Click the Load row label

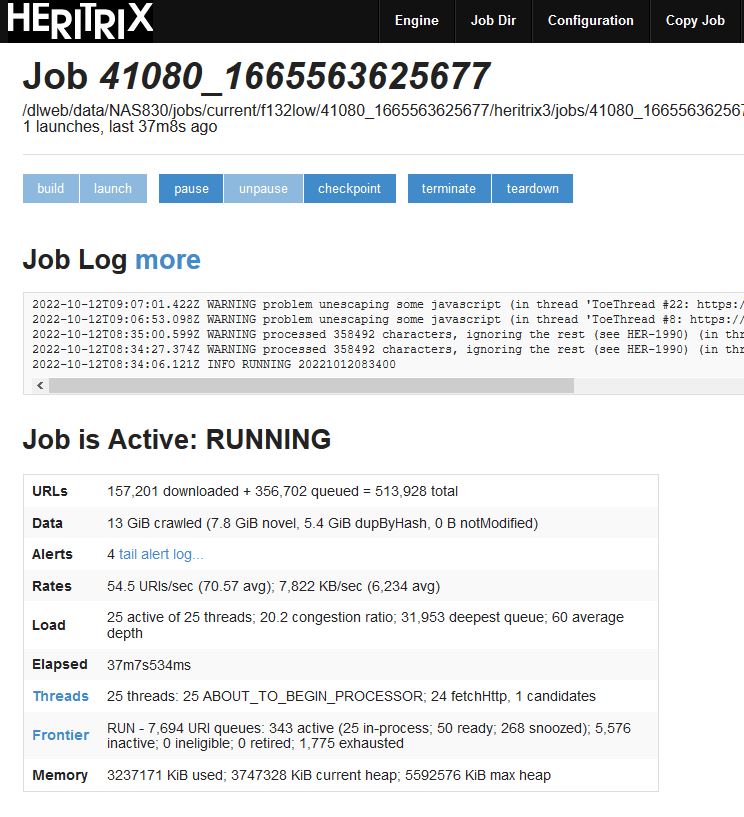pos(48,625)
